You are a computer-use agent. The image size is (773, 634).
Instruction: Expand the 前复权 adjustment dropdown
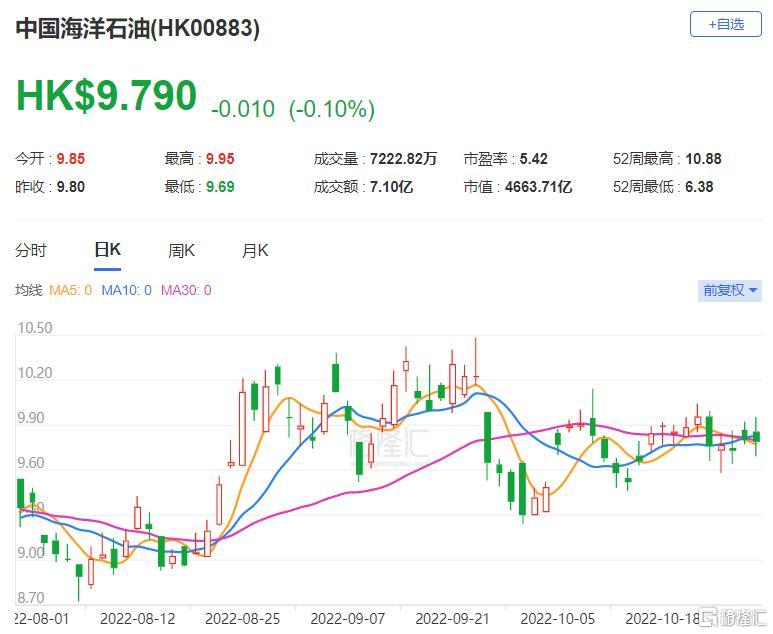tap(730, 290)
